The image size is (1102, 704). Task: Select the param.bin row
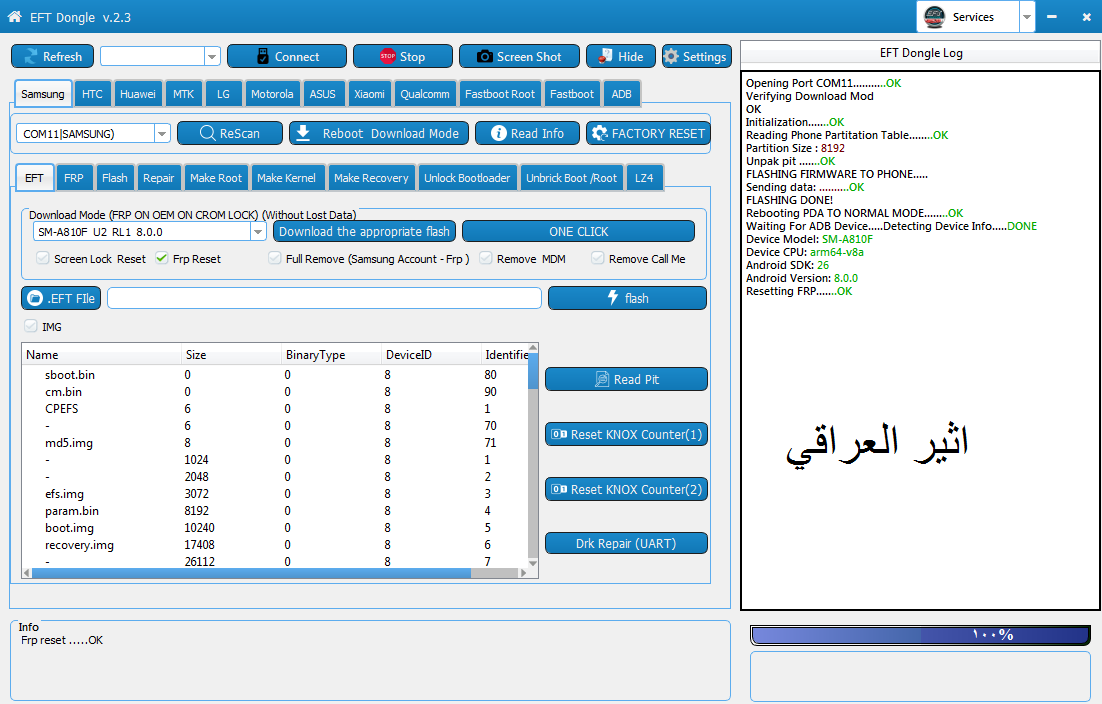coord(275,511)
